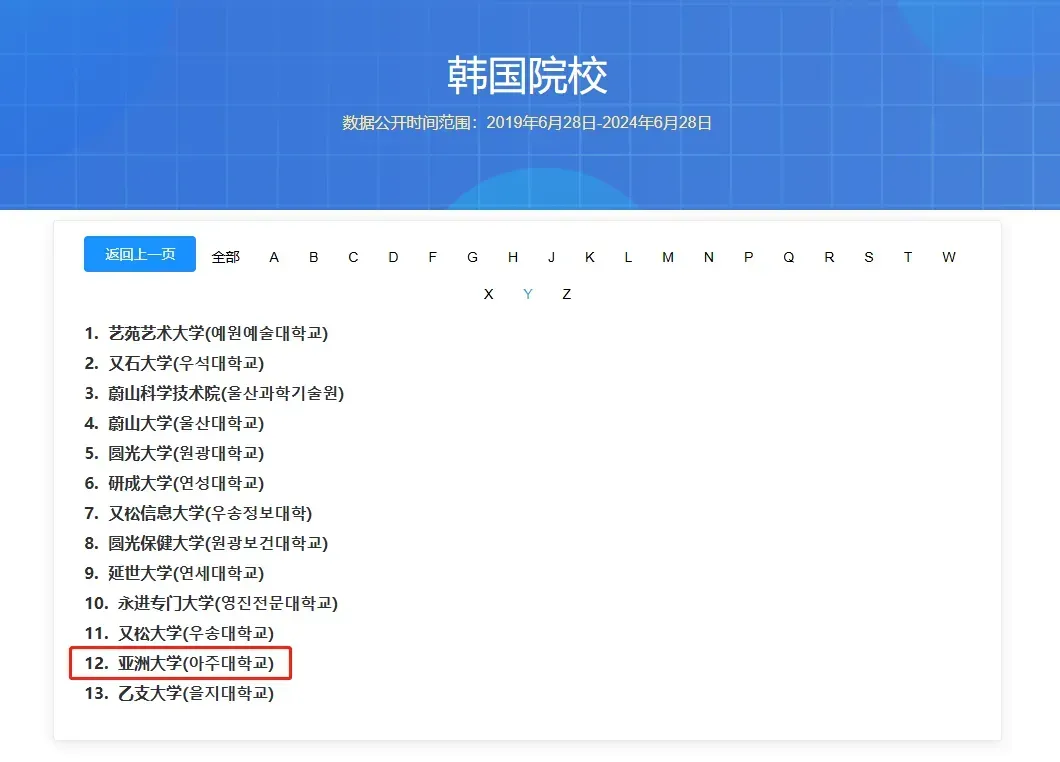Viewport: 1060px width, 762px height.
Task: Select letter M filter
Action: (x=667, y=257)
